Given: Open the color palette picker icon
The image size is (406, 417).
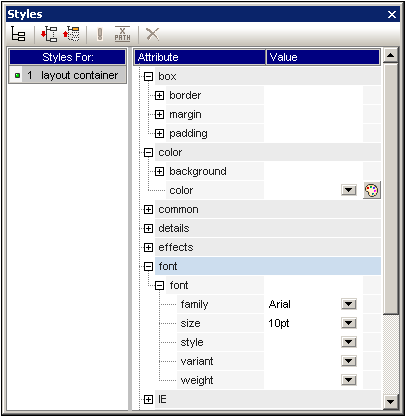Looking at the screenshot, I should (x=372, y=191).
